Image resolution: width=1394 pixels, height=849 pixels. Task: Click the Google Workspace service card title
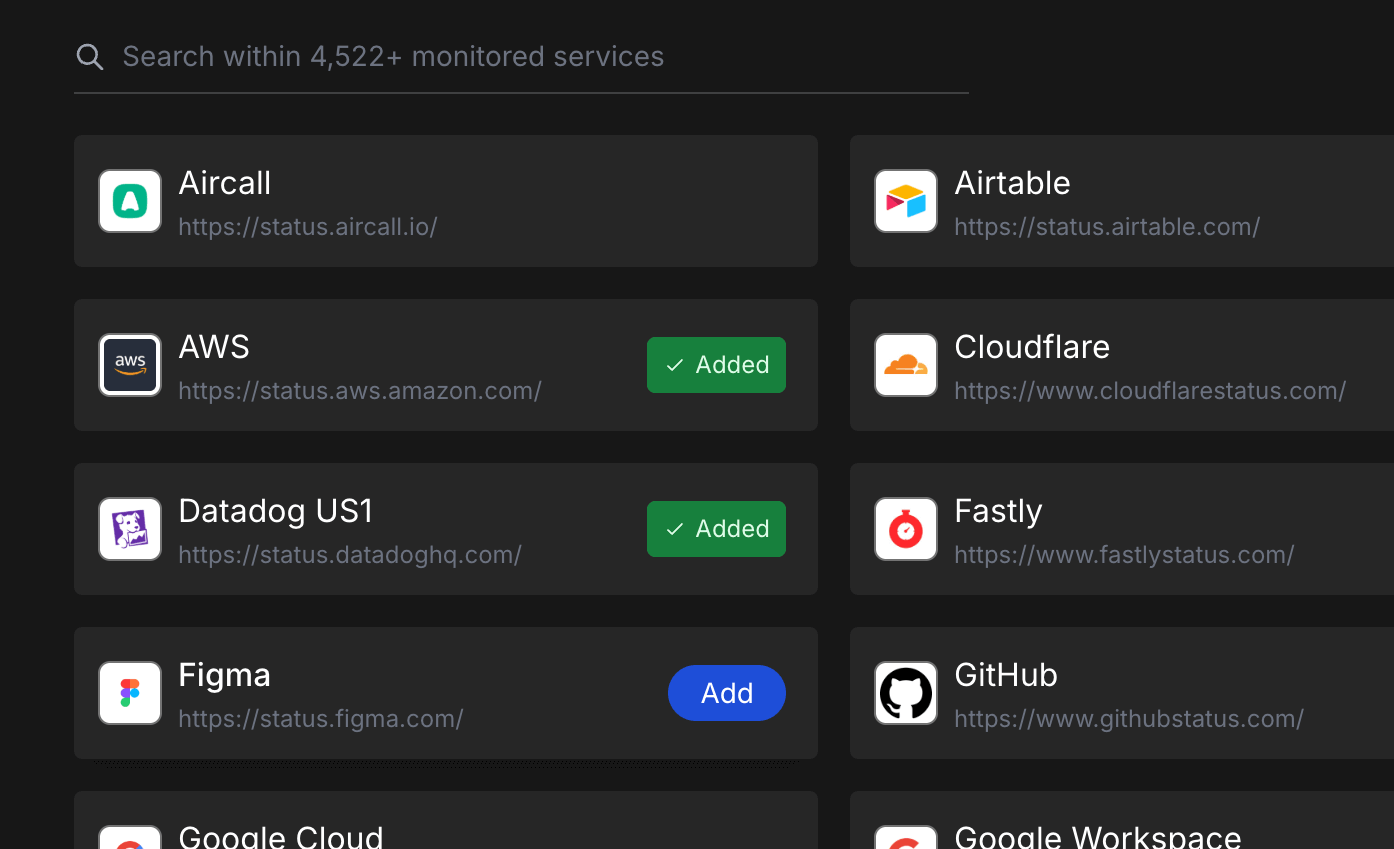coord(1098,836)
